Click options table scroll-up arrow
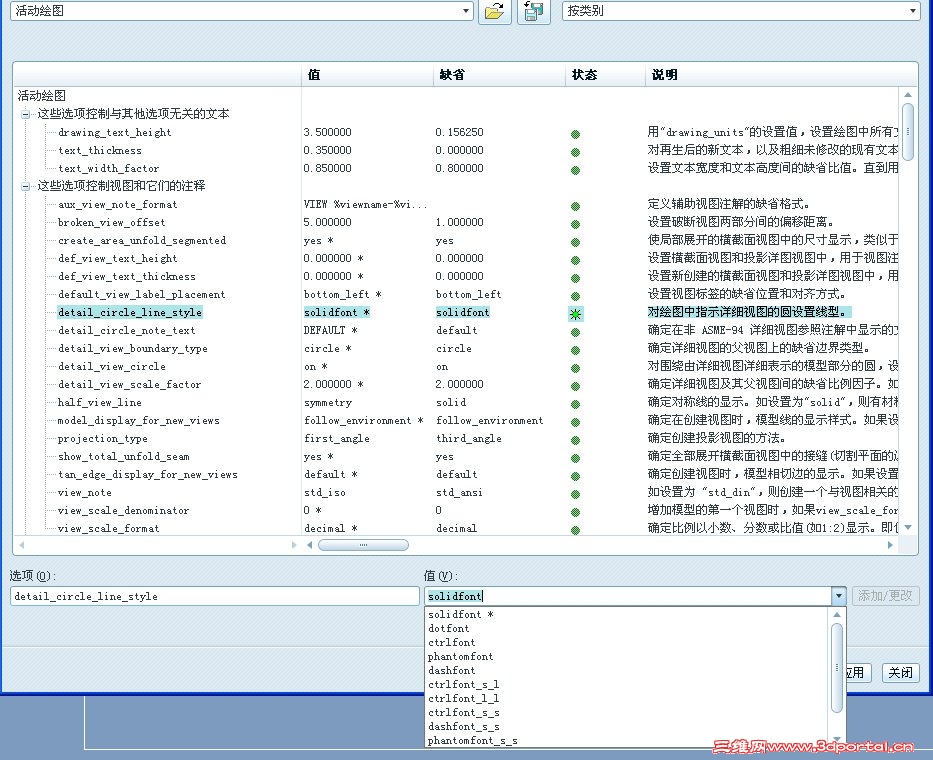Image resolution: width=933 pixels, height=760 pixels. [x=907, y=95]
